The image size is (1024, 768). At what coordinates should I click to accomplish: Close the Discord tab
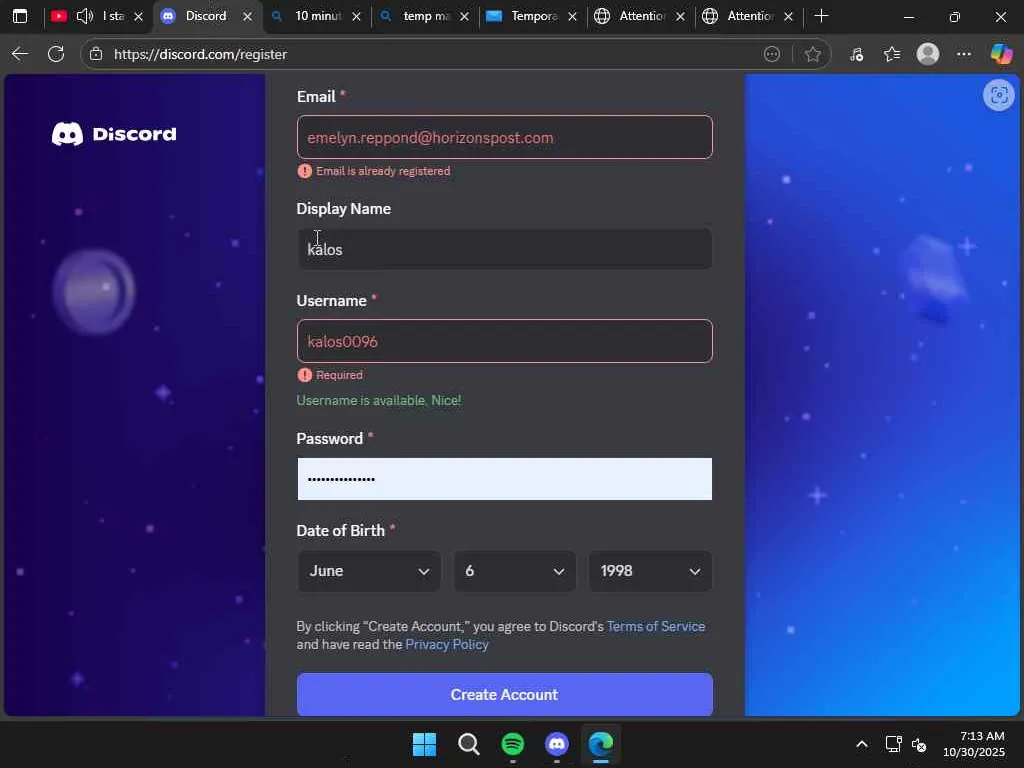248,17
